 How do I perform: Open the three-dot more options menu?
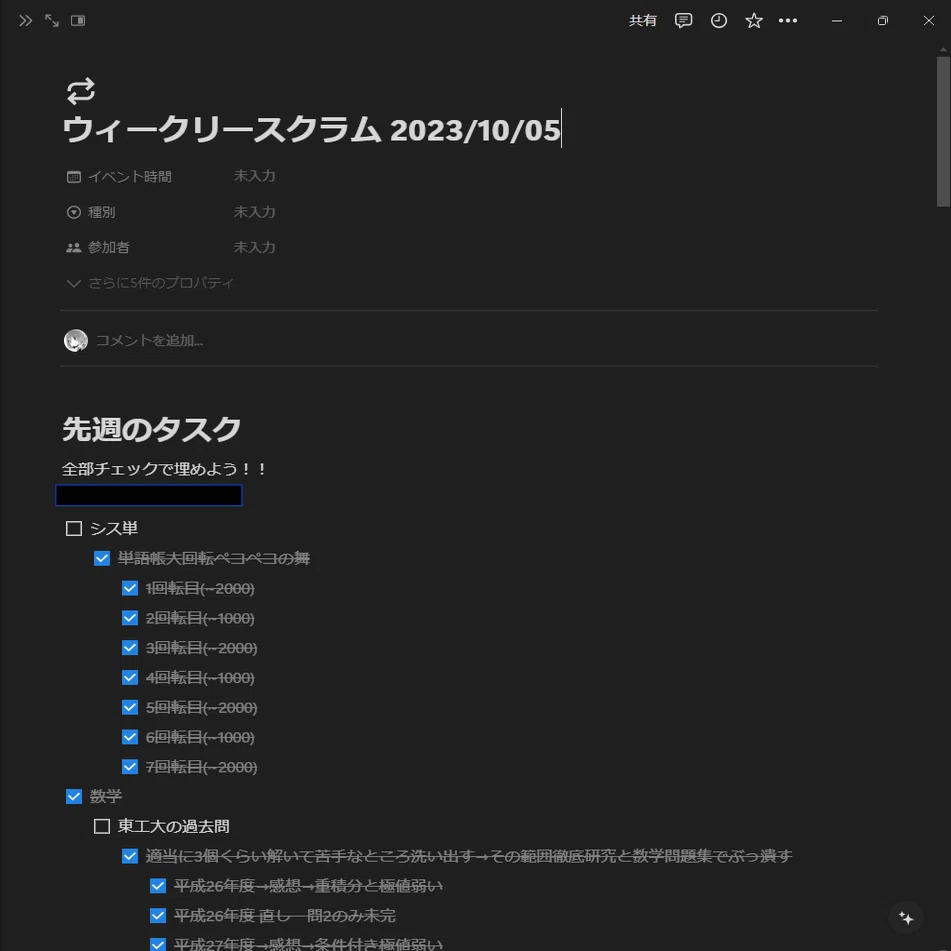pos(787,21)
